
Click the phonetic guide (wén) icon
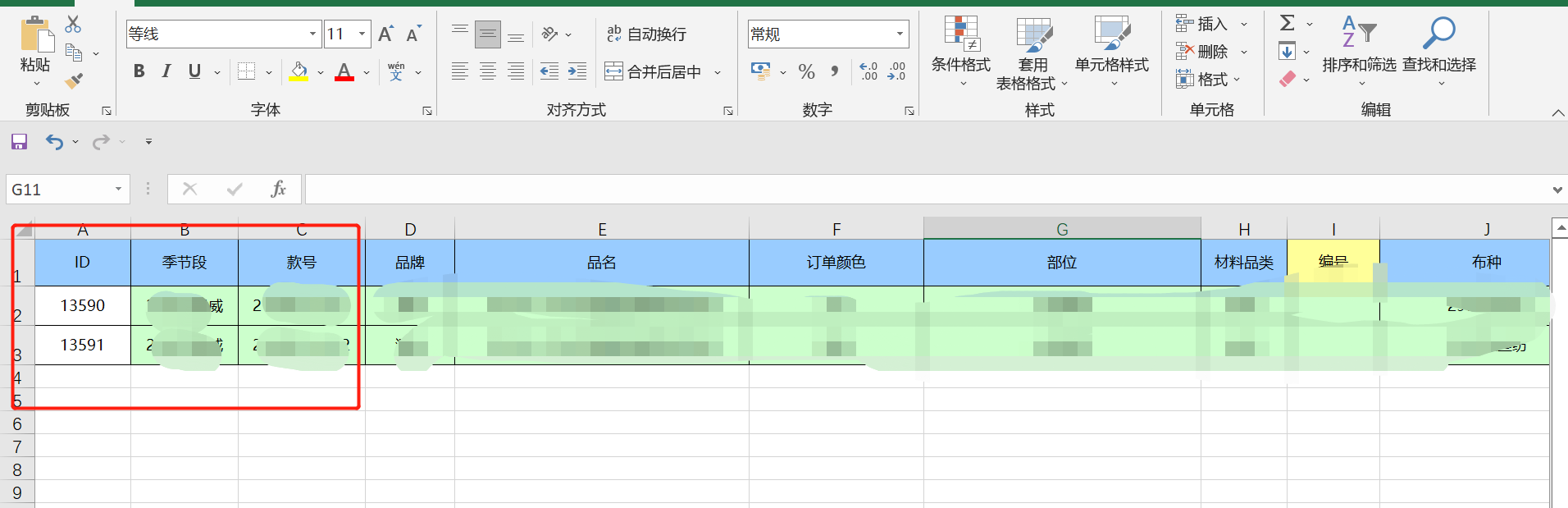pos(396,71)
